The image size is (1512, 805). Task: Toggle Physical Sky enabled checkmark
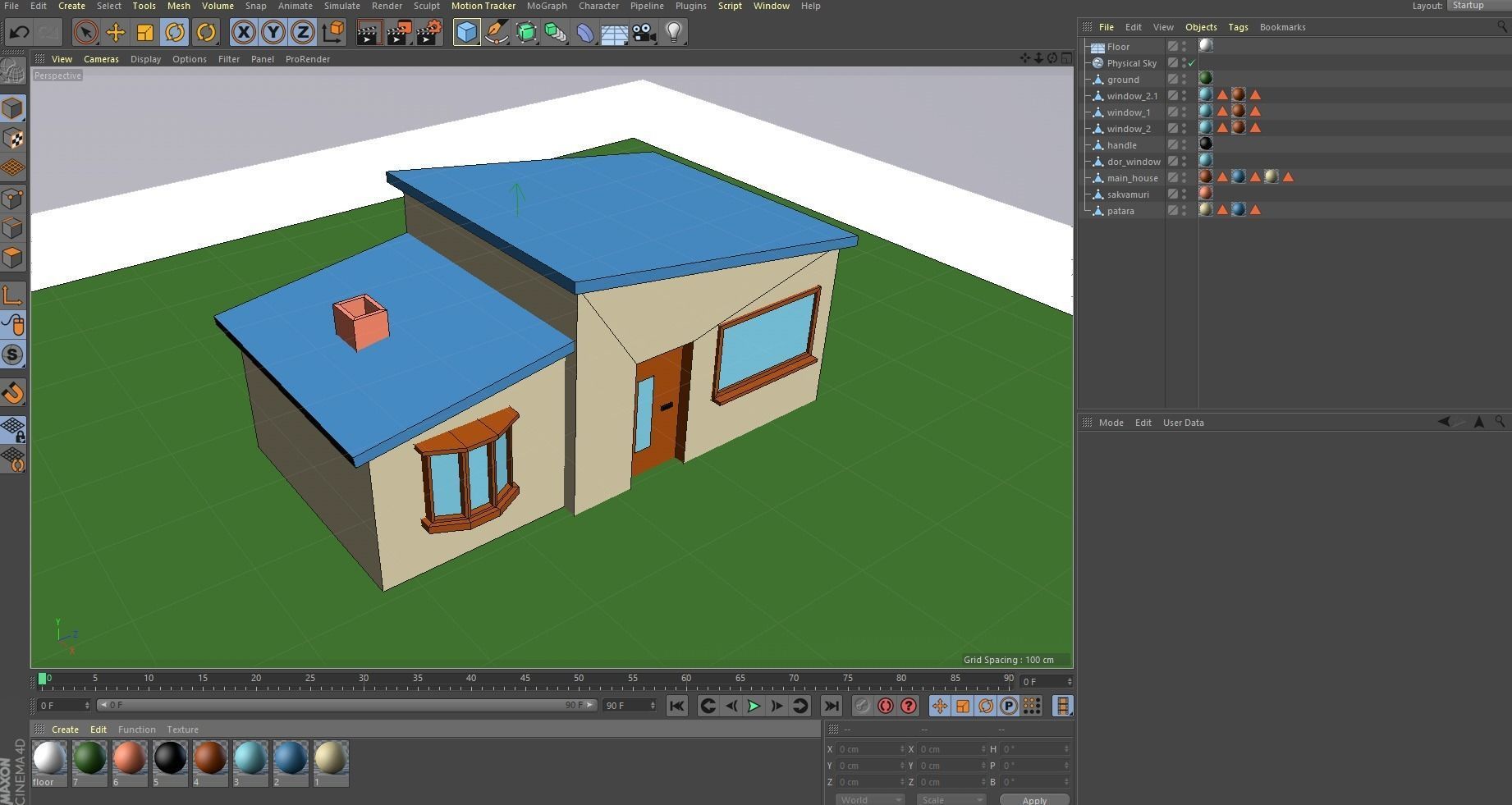tap(1192, 63)
